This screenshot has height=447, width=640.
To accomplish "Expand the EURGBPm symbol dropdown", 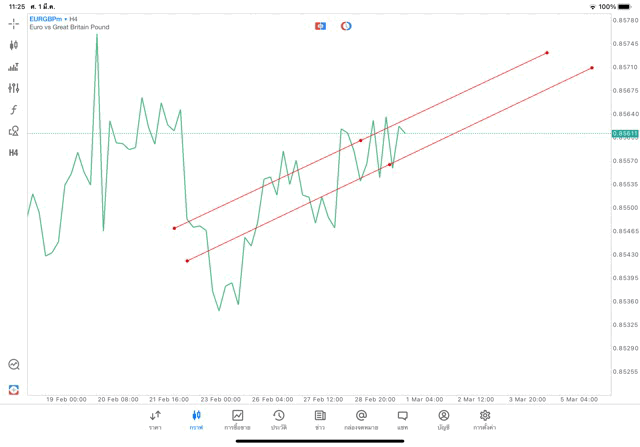I will click(x=45, y=18).
